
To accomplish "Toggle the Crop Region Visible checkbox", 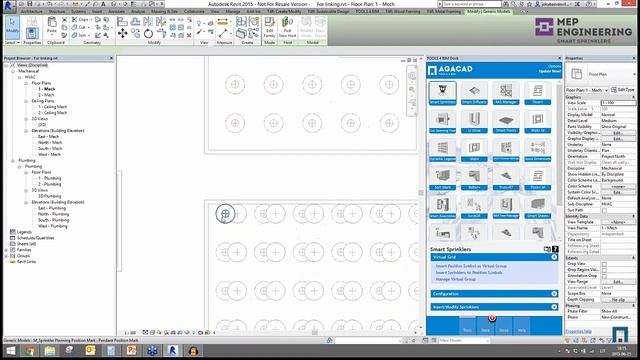I will (x=604, y=270).
